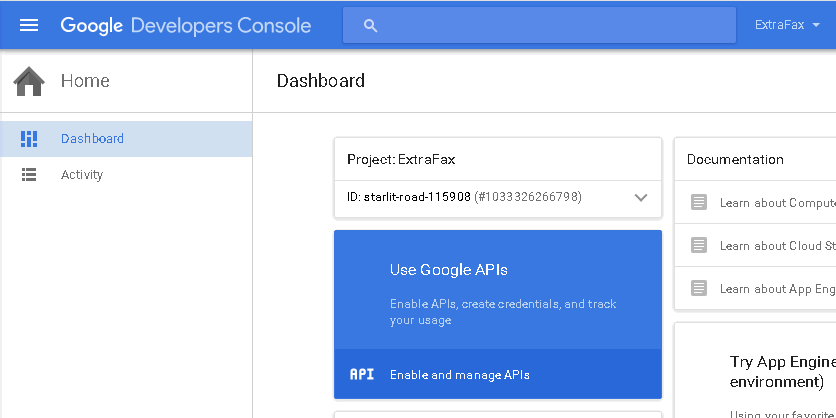This screenshot has width=836, height=418.
Task: Click the Dashboard sidebar icon
Action: pos(29,139)
